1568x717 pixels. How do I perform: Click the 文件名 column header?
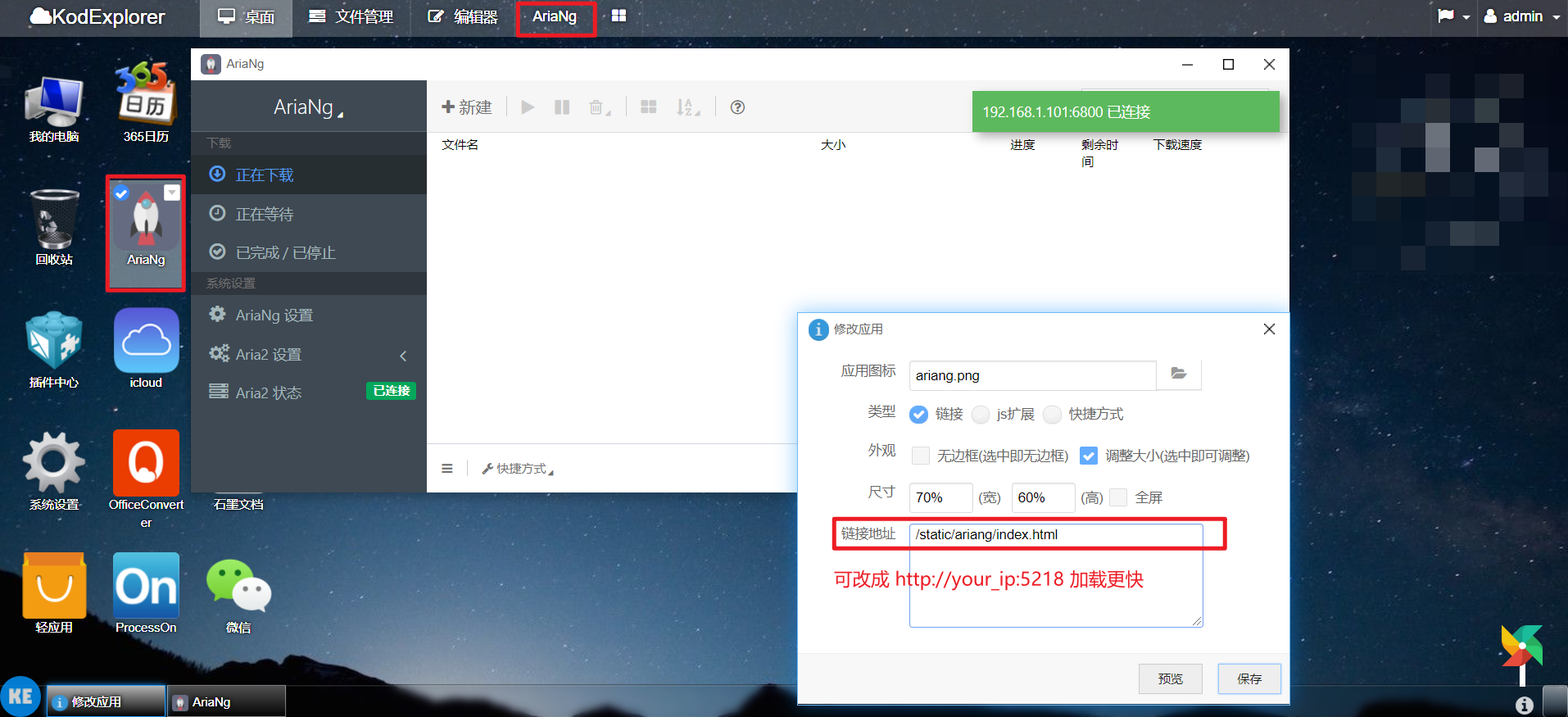(x=460, y=145)
